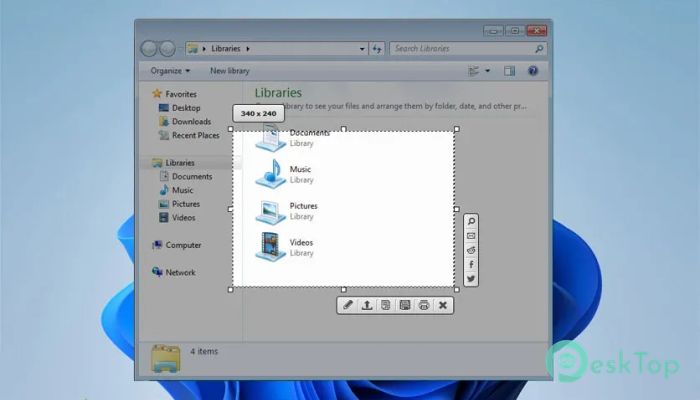
Task: Share the capture on Twitter
Action: pos(471,279)
